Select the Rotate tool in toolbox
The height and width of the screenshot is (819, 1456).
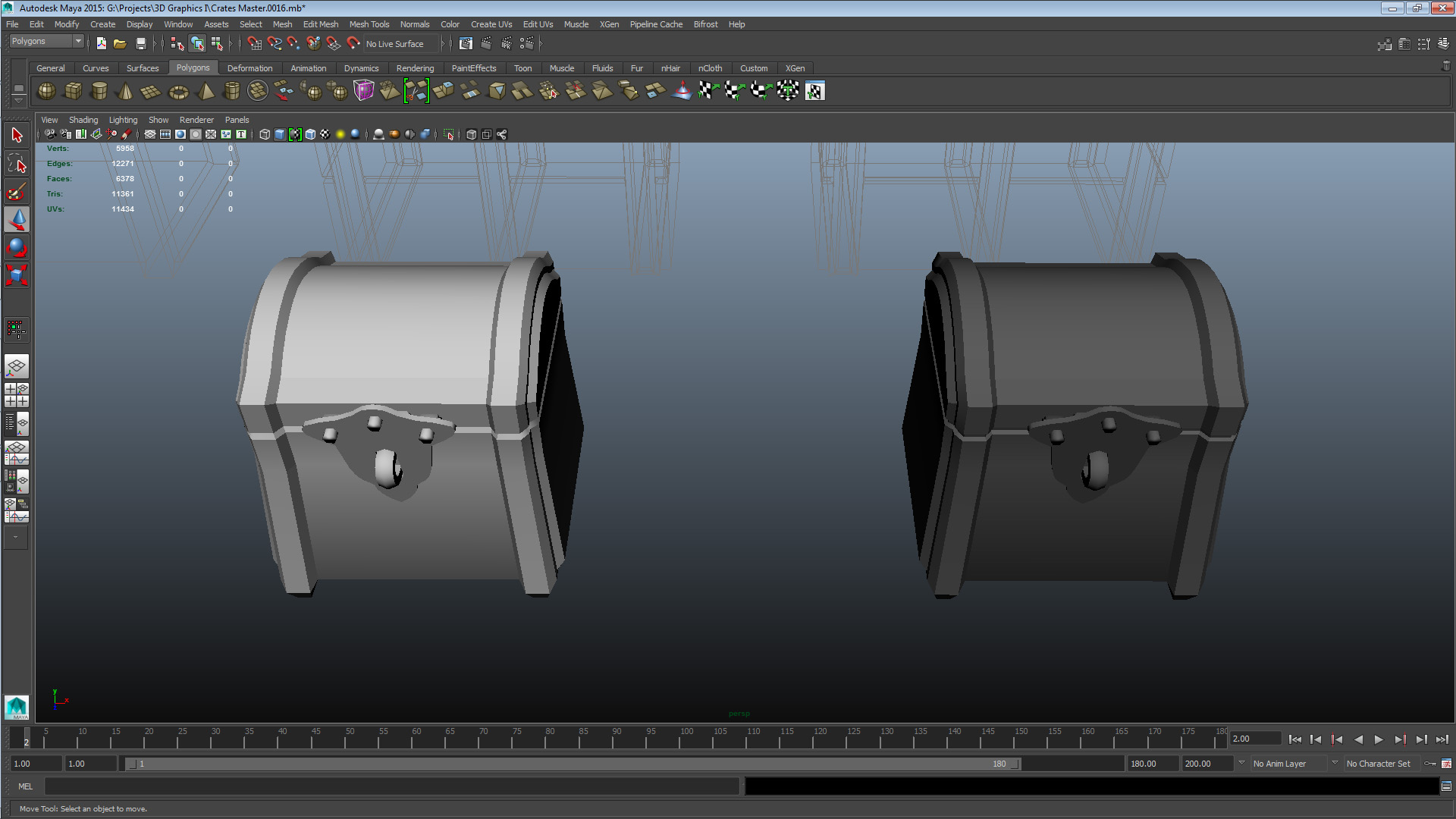[17, 247]
